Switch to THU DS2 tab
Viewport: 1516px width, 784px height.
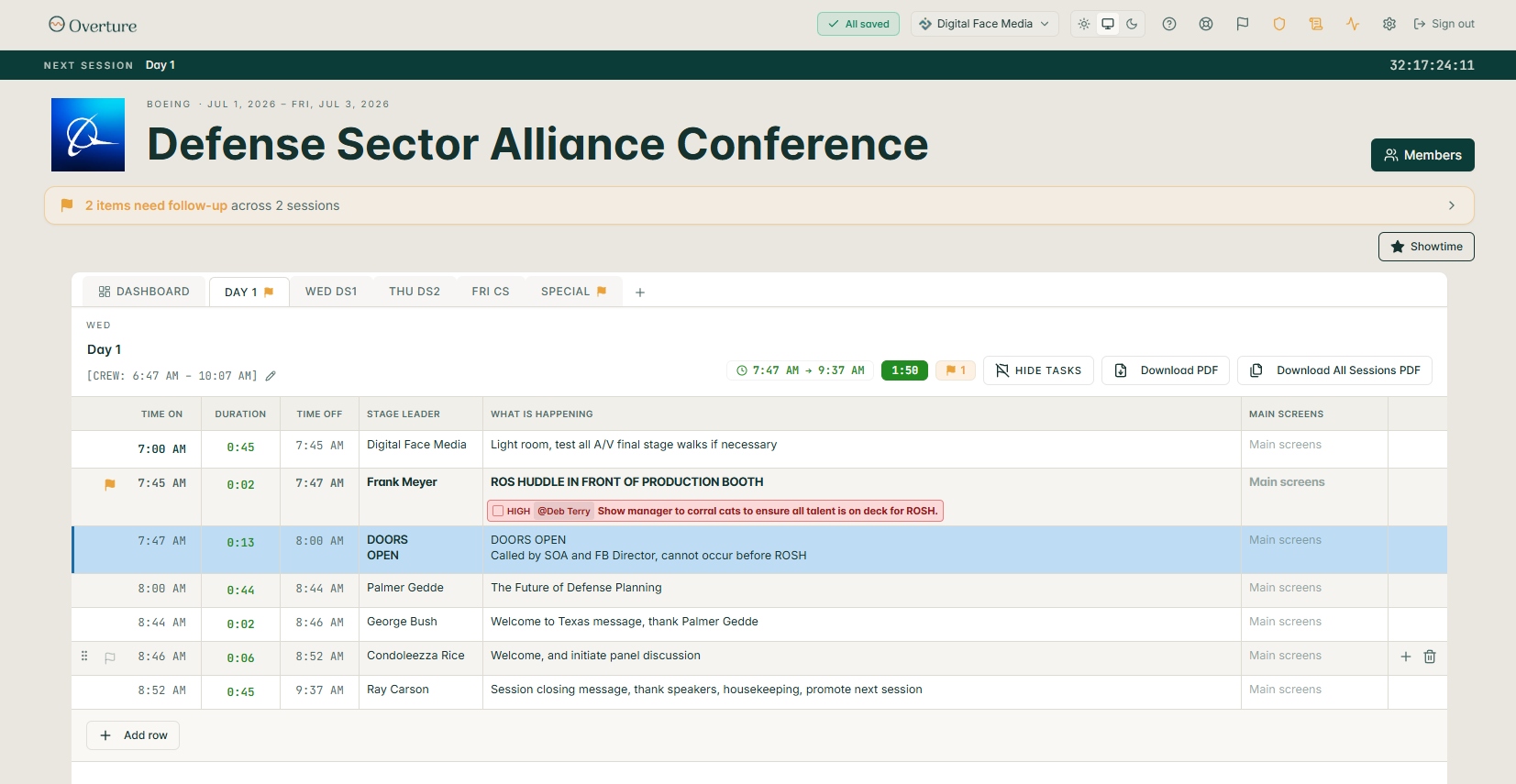click(415, 292)
